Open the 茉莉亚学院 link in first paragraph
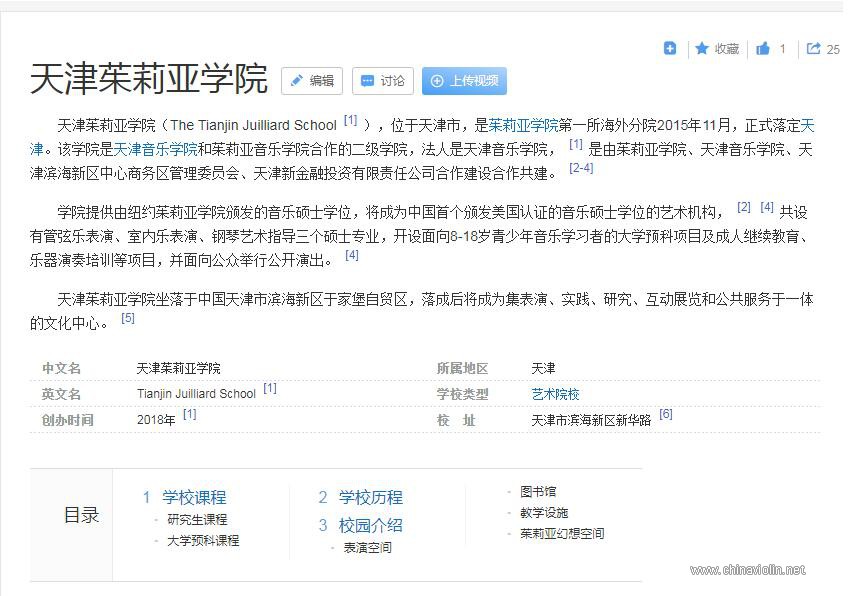 [523, 125]
